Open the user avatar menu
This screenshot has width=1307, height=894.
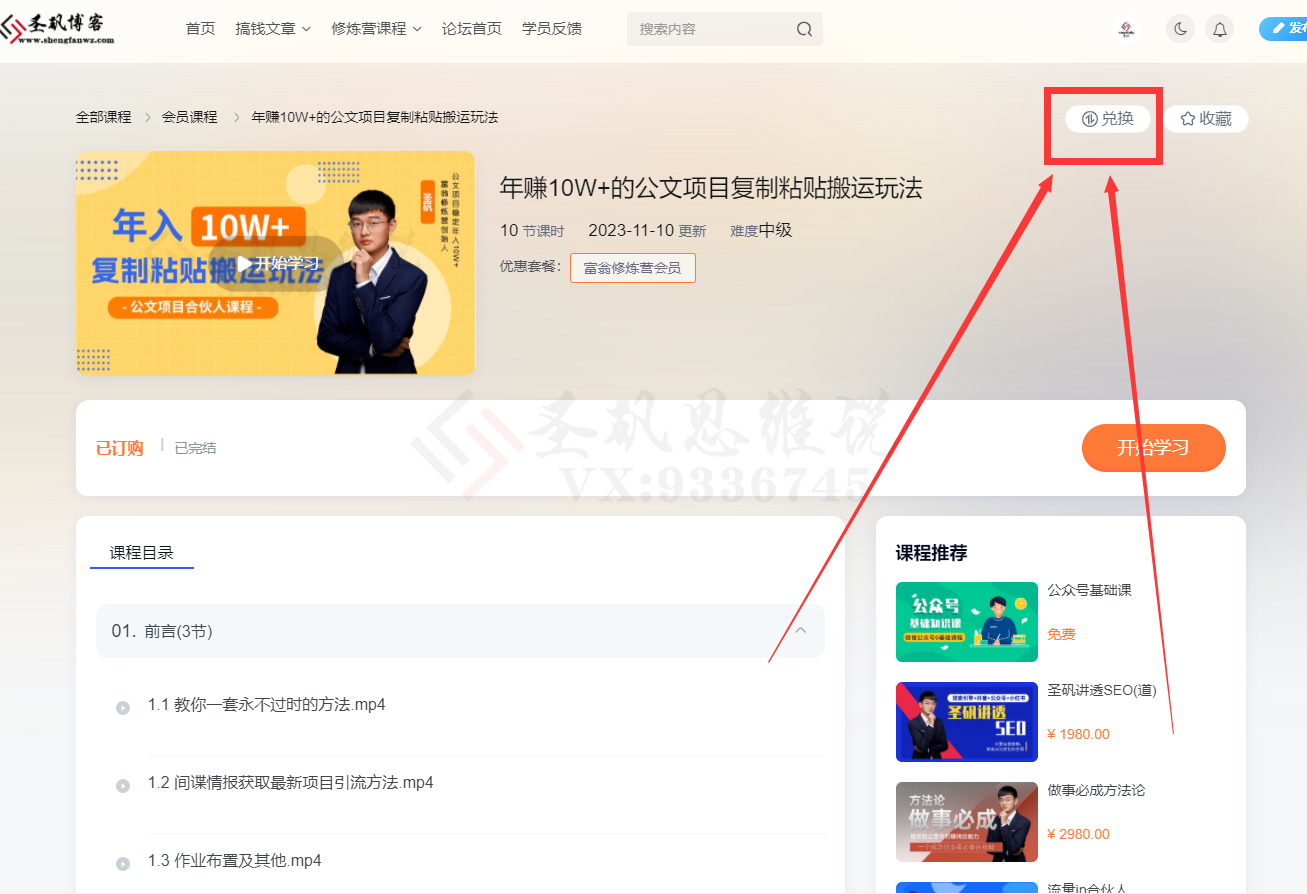click(1127, 29)
